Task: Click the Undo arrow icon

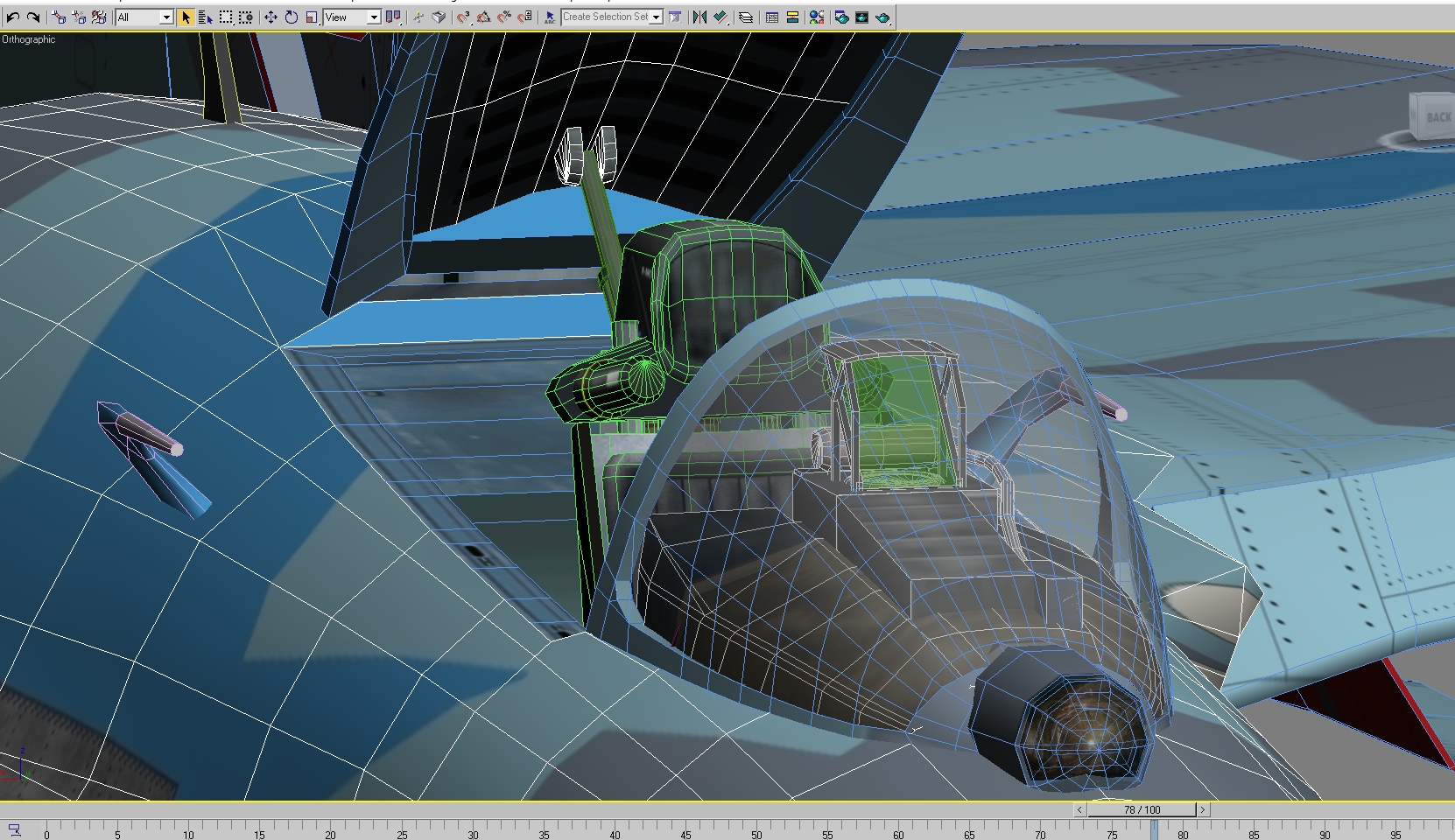Action: pyautogui.click(x=13, y=17)
